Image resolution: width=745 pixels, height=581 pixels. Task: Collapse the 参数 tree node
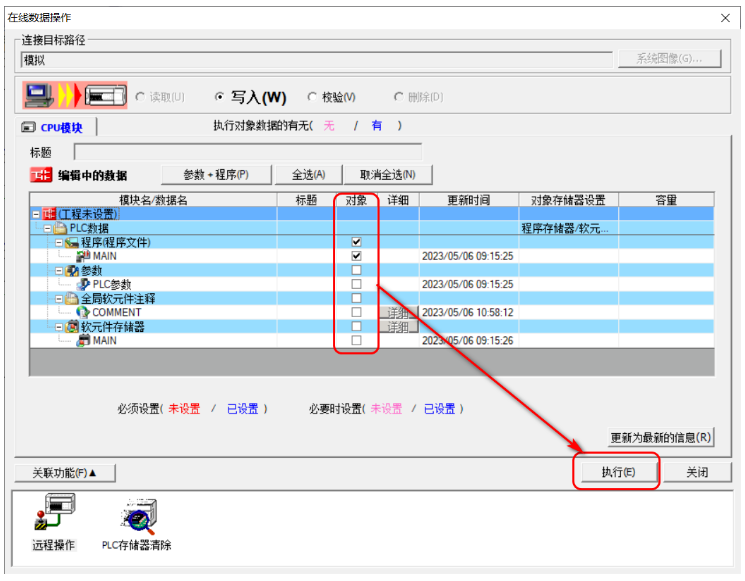(x=59, y=271)
